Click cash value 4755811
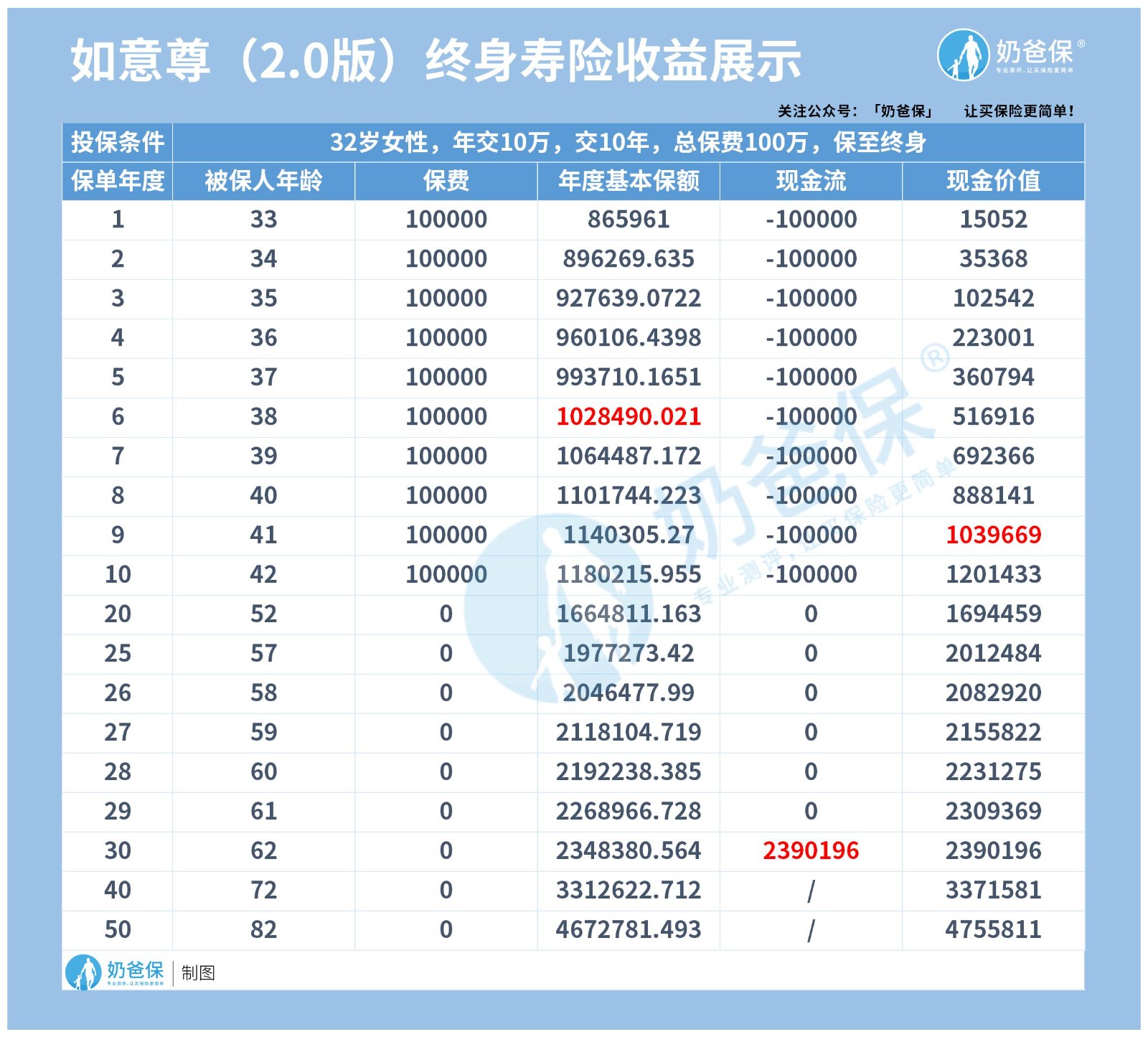 pyautogui.click(x=994, y=930)
